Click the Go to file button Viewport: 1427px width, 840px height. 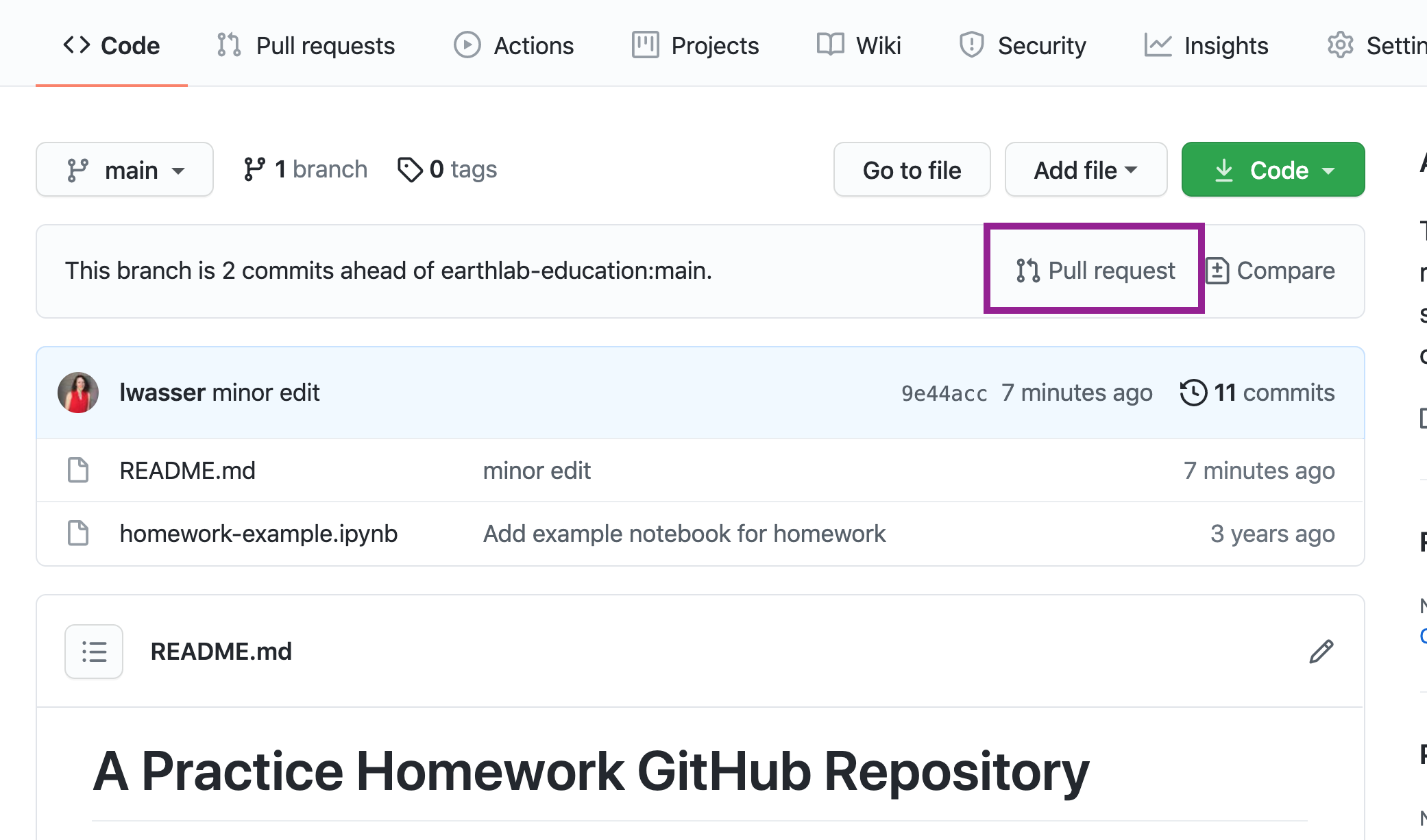(x=912, y=169)
